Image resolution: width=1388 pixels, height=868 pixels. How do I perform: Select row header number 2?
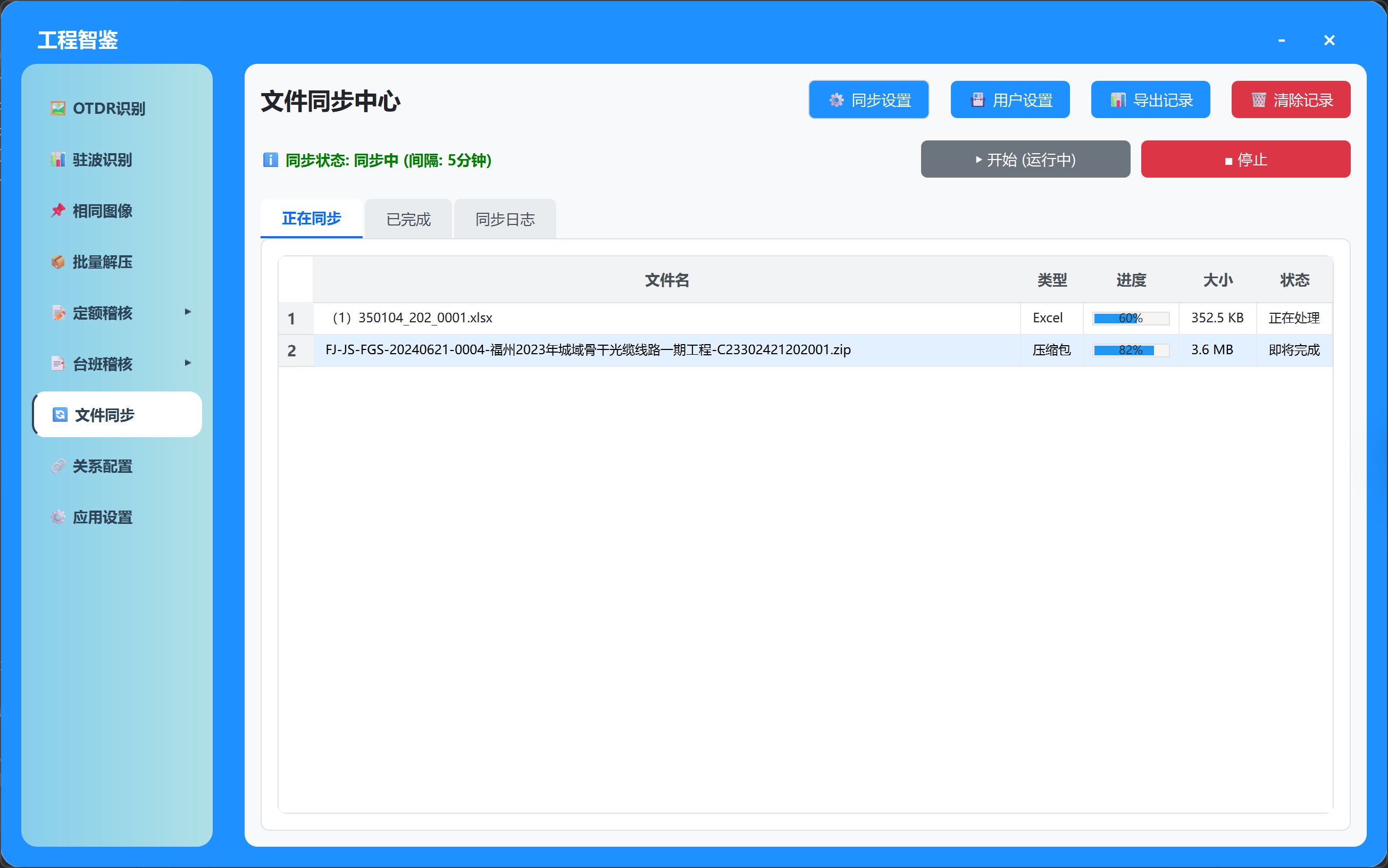tap(296, 350)
